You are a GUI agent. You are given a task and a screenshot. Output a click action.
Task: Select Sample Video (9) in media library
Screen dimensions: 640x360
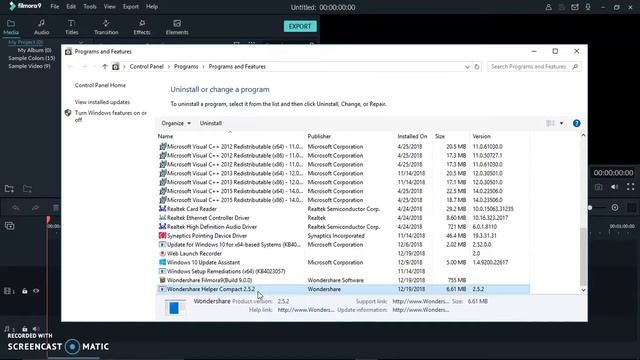pyautogui.click(x=29, y=66)
